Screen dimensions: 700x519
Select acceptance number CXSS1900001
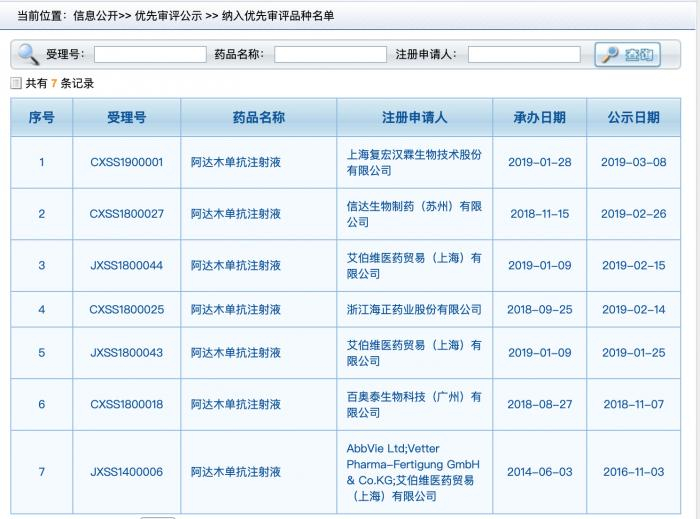coord(127,162)
